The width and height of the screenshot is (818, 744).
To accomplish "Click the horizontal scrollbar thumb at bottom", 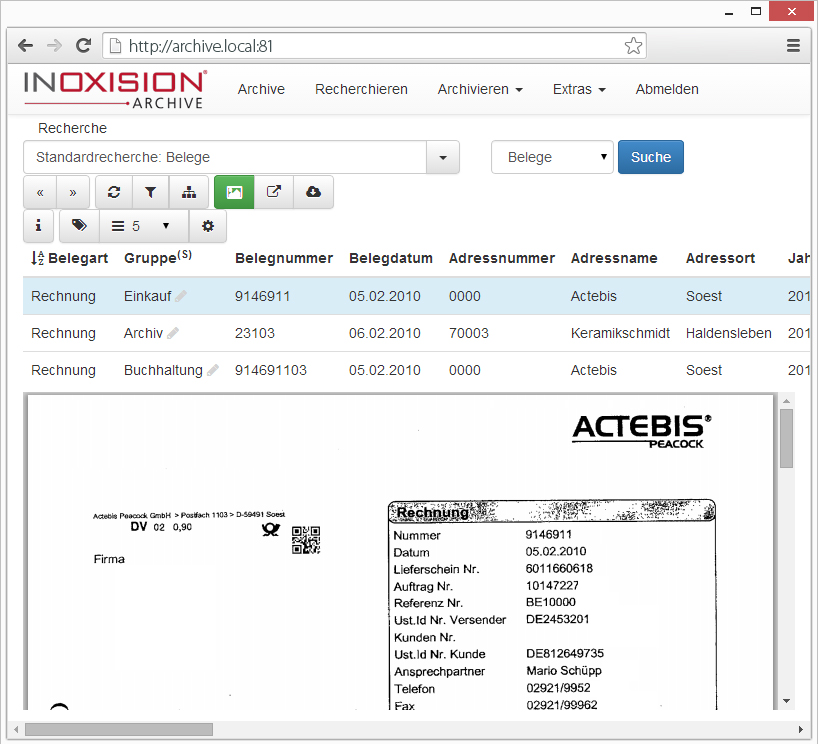I will 118,729.
